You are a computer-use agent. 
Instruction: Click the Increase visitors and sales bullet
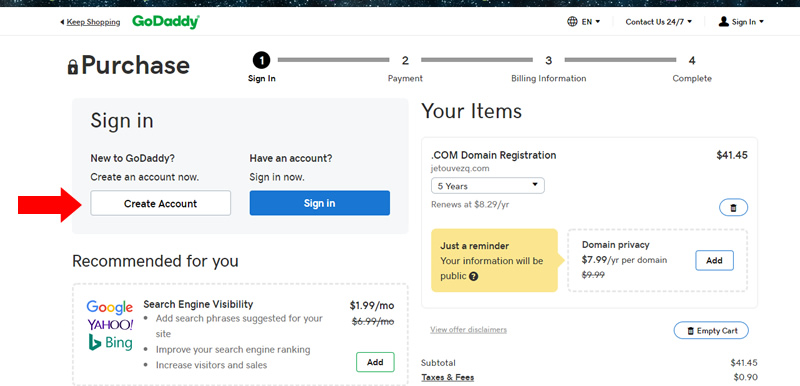click(211, 365)
